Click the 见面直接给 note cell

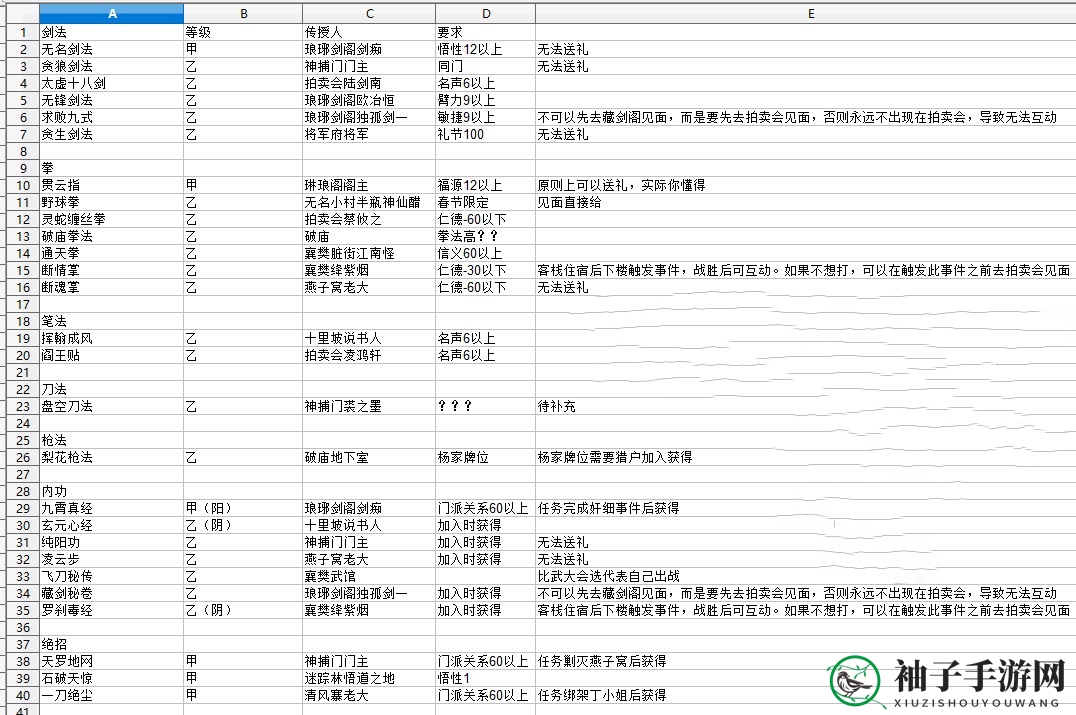[x=806, y=202]
